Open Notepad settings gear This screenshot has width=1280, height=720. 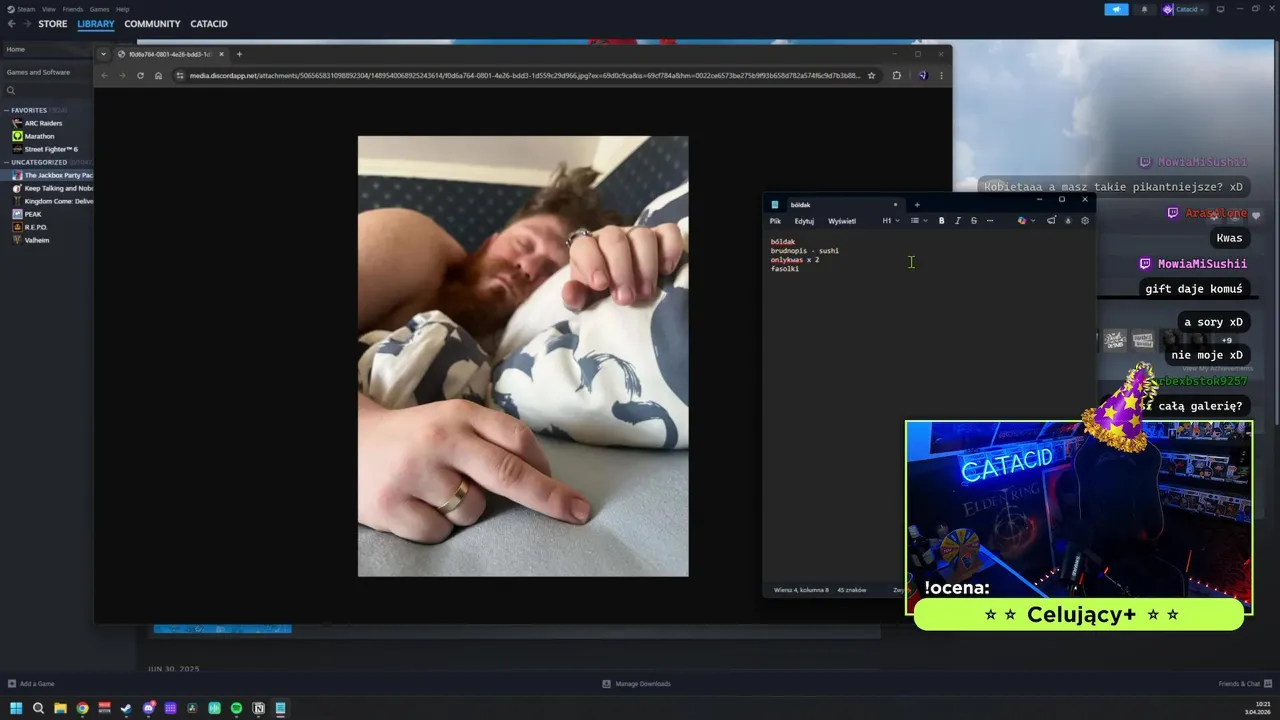click(x=1085, y=221)
